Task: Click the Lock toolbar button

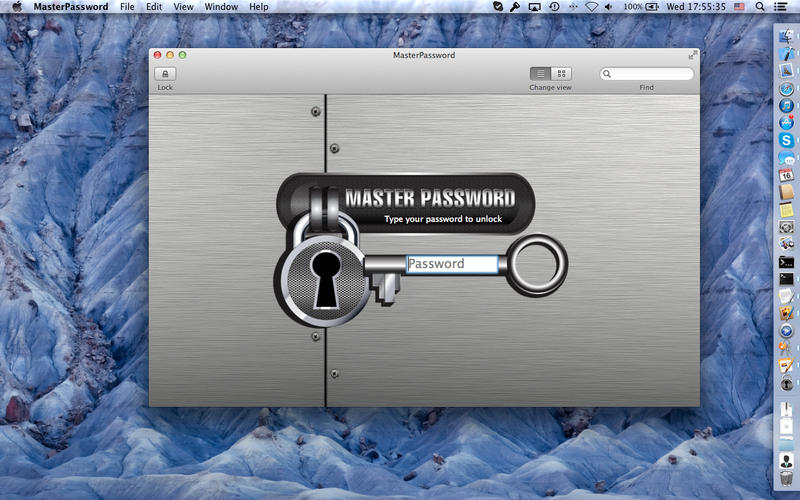Action: [165, 74]
